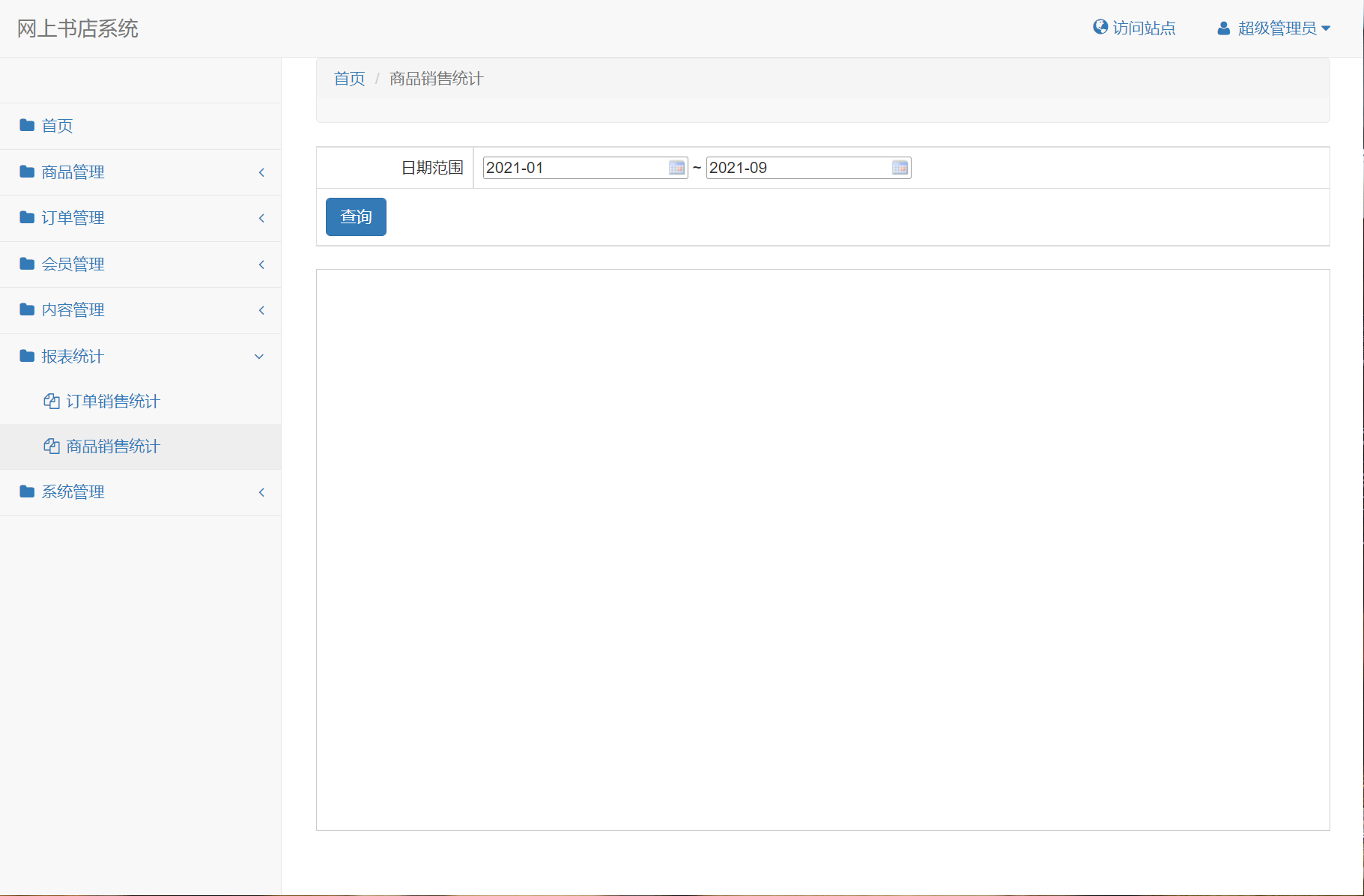The height and width of the screenshot is (896, 1364).
Task: Click the folder icon next to 内容管理
Action: pyautogui.click(x=27, y=309)
